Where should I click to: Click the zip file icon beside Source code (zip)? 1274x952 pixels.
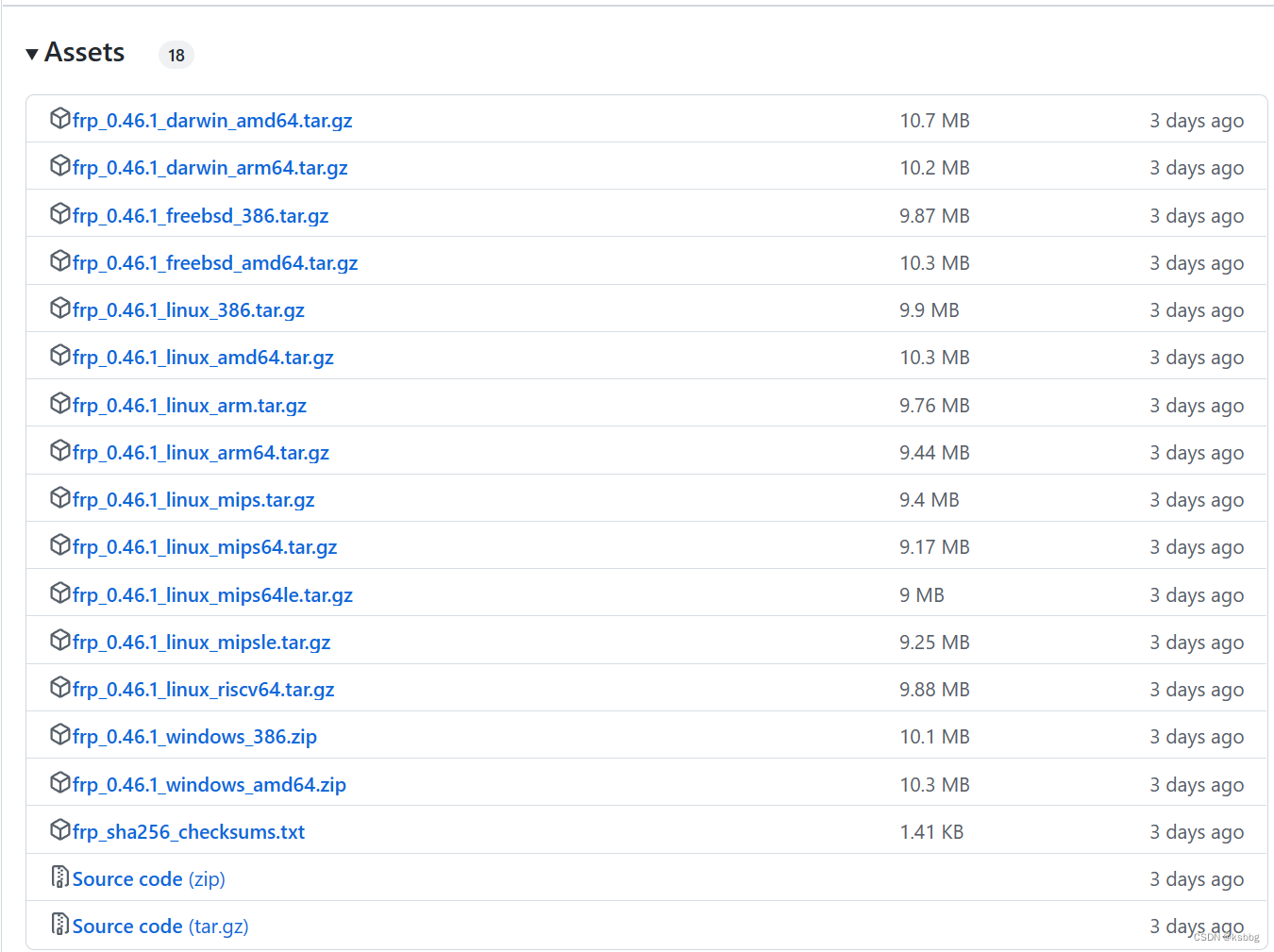click(x=60, y=877)
